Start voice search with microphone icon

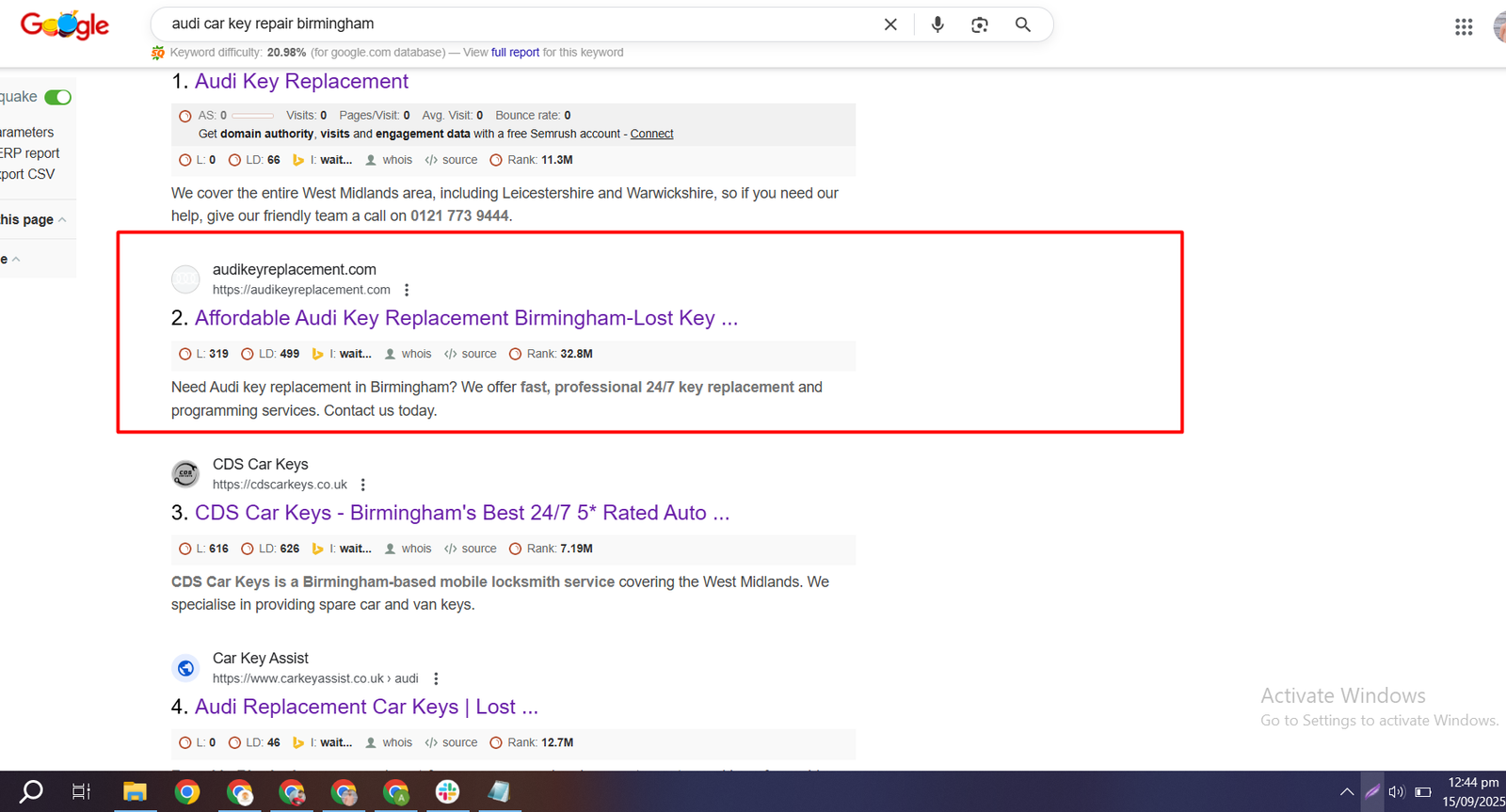click(937, 24)
